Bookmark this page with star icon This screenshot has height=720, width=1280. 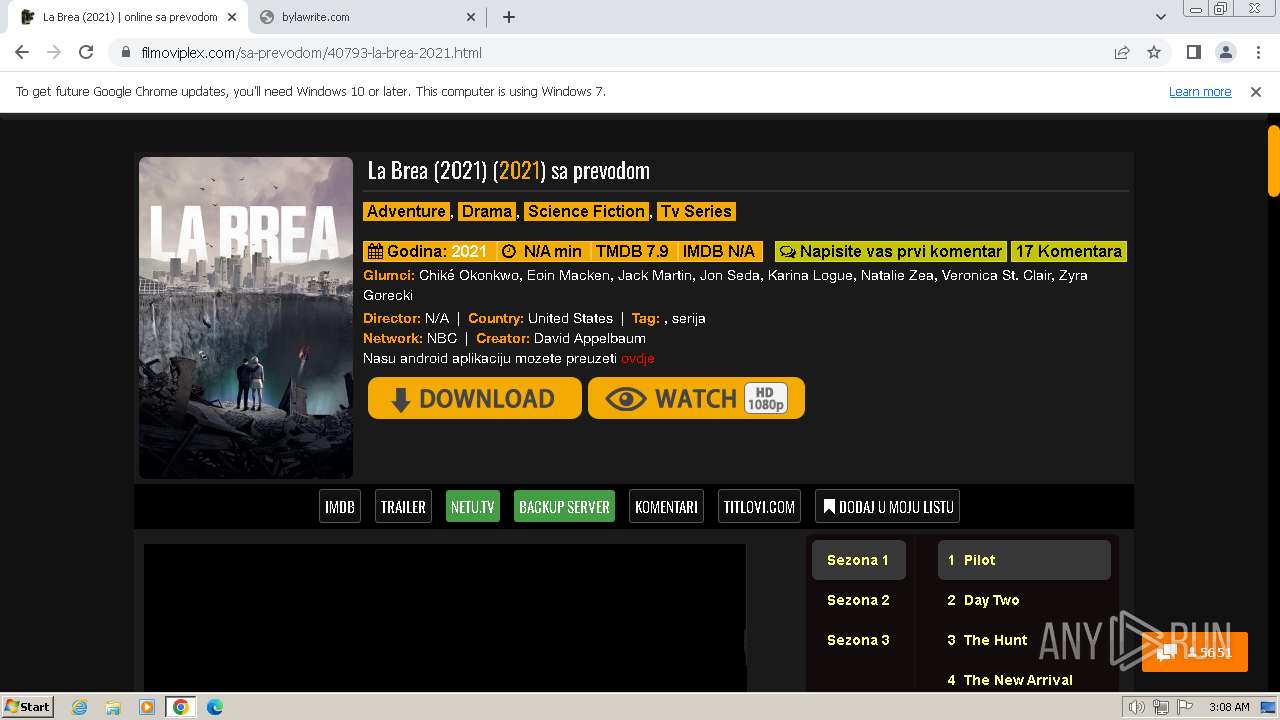coord(1154,52)
